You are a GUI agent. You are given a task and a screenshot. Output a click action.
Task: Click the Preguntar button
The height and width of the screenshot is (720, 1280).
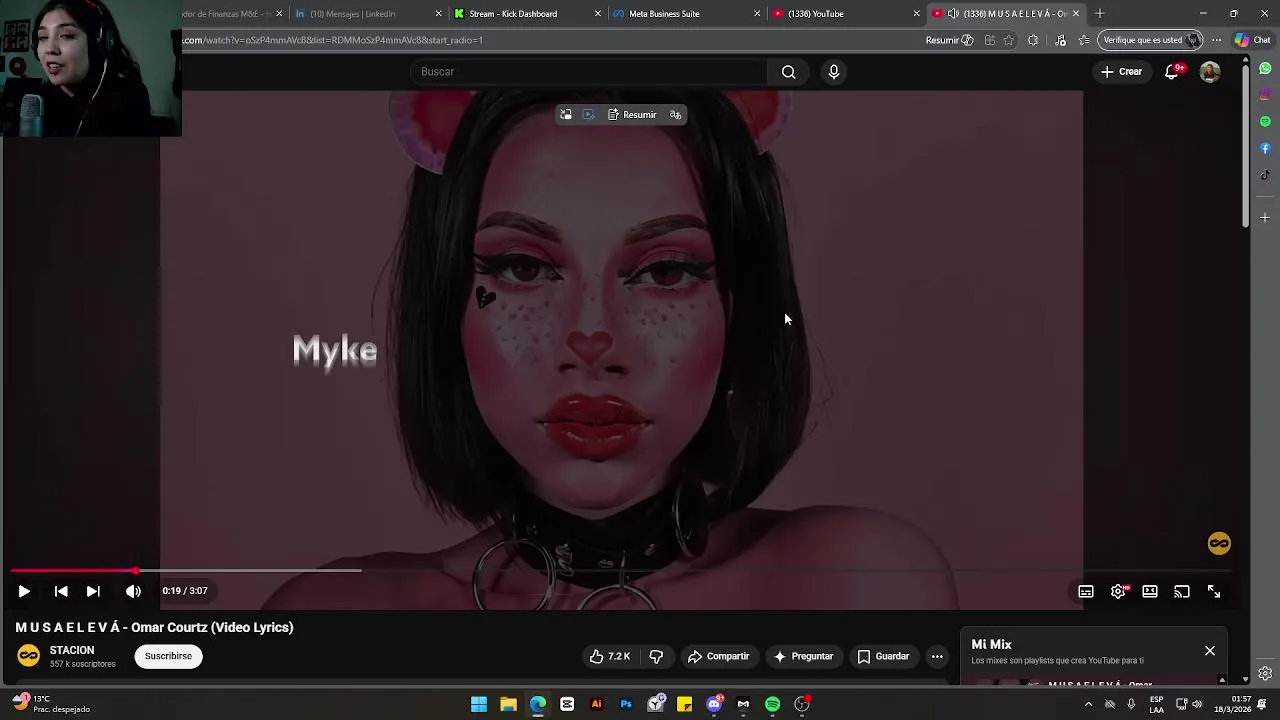pos(803,656)
